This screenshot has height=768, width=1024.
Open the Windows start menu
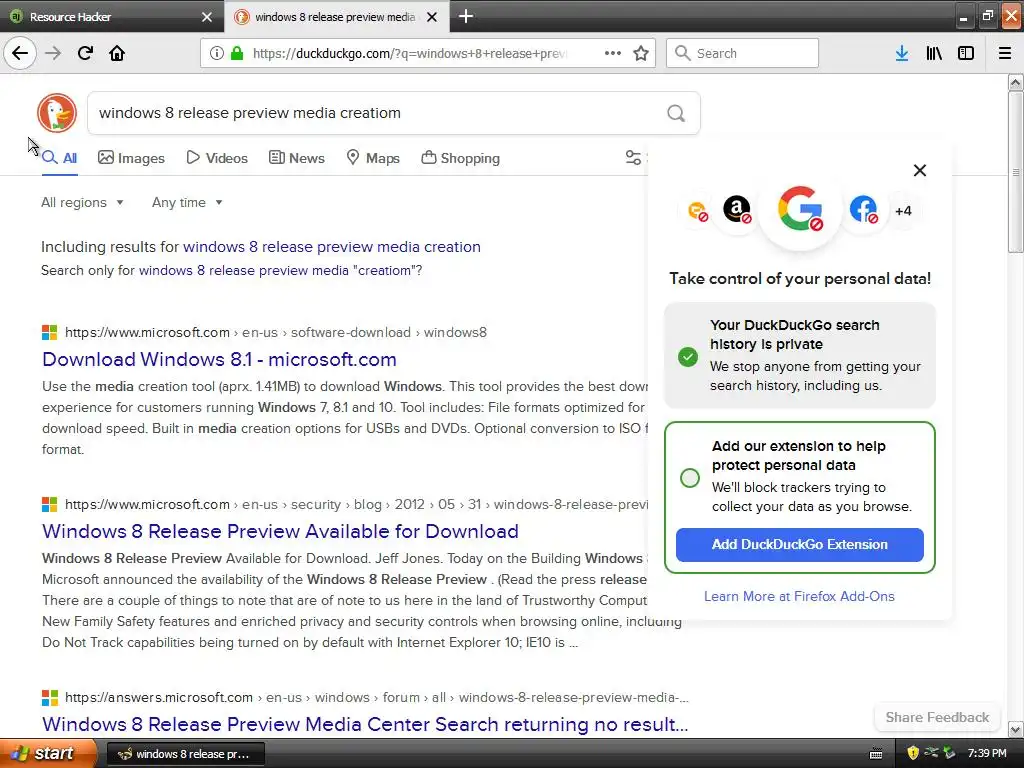click(48, 753)
